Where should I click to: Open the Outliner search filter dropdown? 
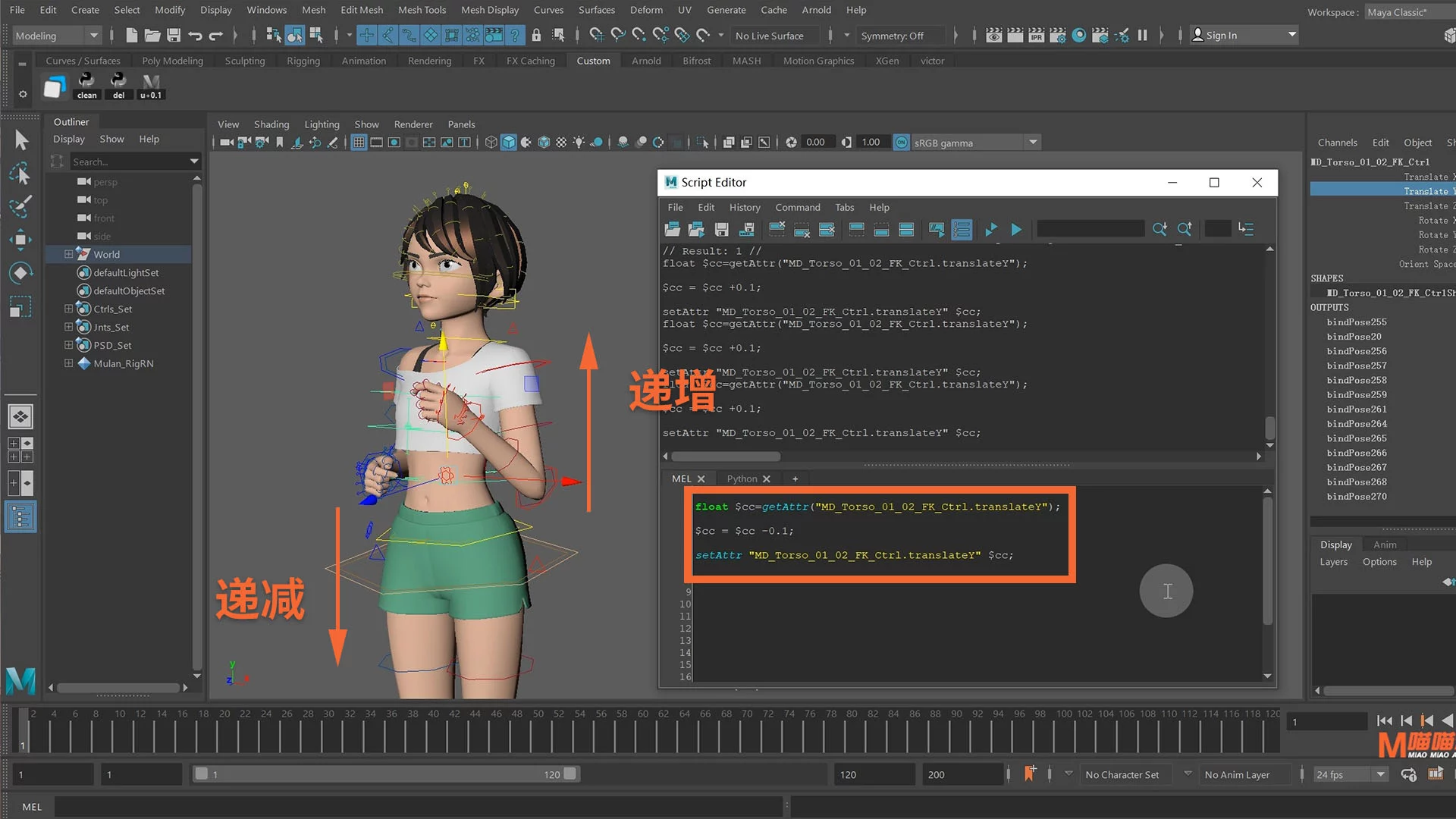click(194, 162)
